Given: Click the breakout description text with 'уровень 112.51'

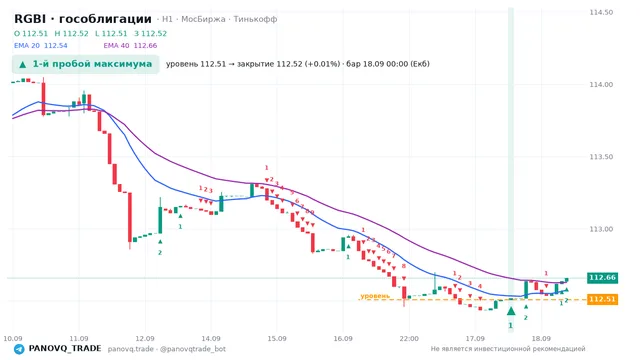Looking at the screenshot, I should [x=298, y=64].
